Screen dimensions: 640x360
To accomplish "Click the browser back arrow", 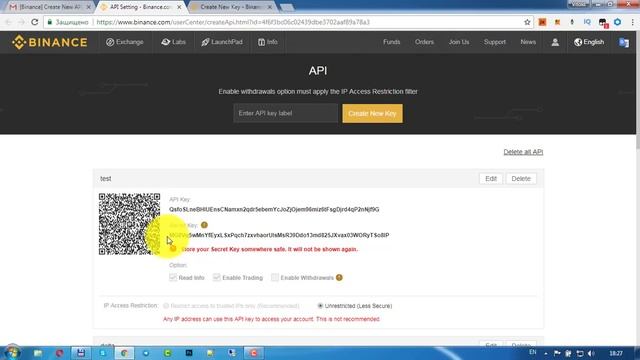I will pyautogui.click(x=8, y=22).
